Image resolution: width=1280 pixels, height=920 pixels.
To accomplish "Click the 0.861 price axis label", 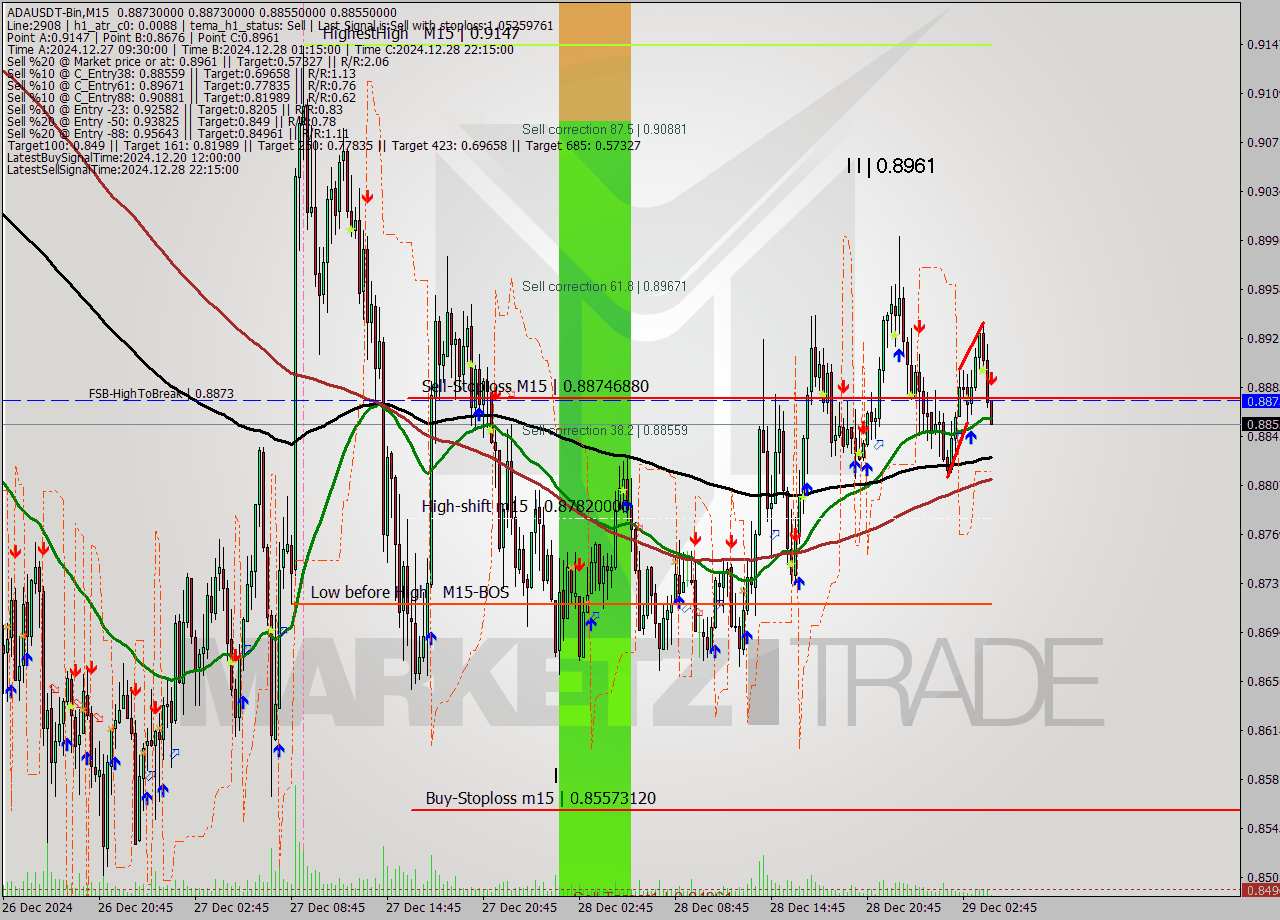I will pyautogui.click(x=1262, y=730).
